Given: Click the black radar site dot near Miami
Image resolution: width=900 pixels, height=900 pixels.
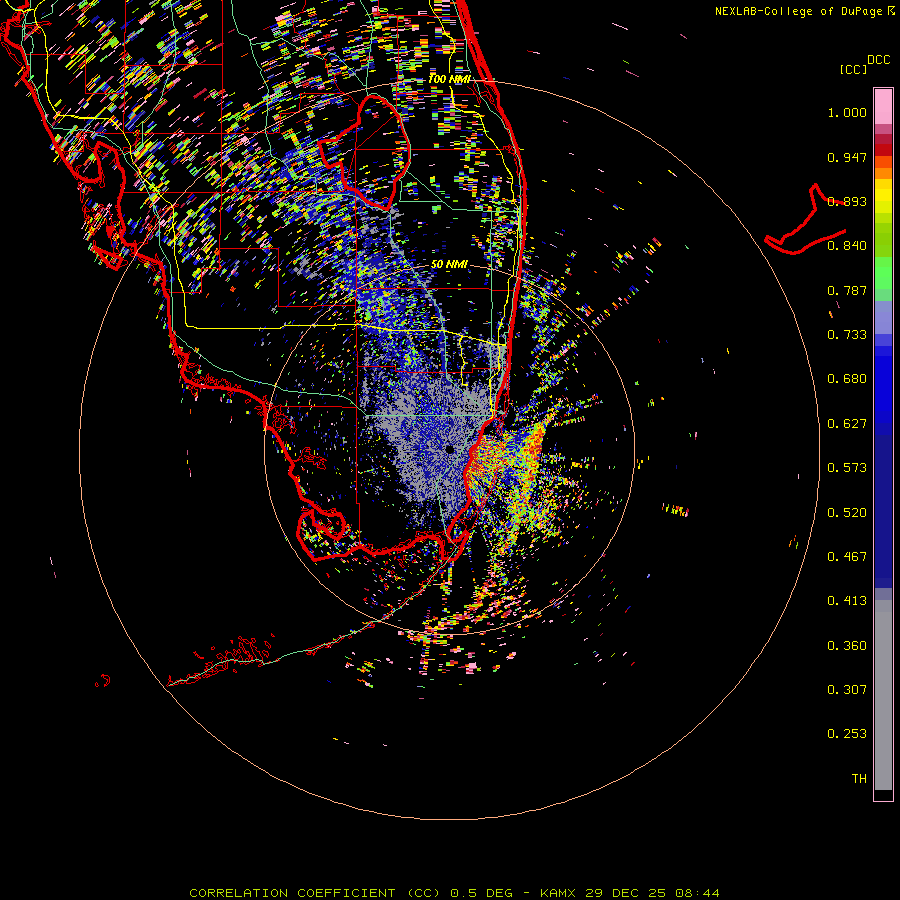Looking at the screenshot, I should pyautogui.click(x=450, y=449).
